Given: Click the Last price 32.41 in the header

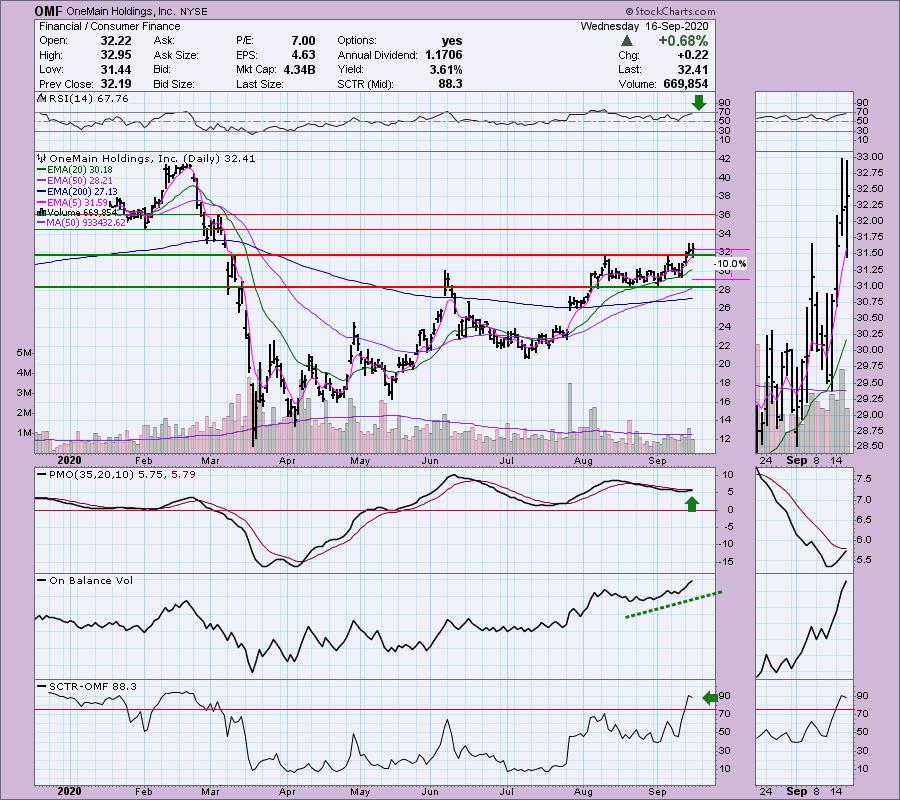Looking at the screenshot, I should [693, 69].
